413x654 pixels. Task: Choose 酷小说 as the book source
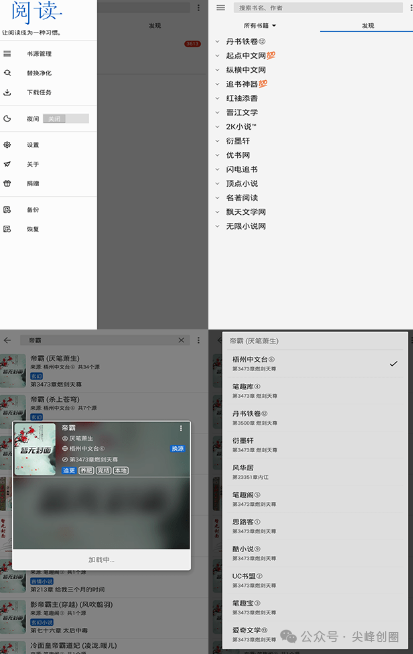click(x=315, y=553)
